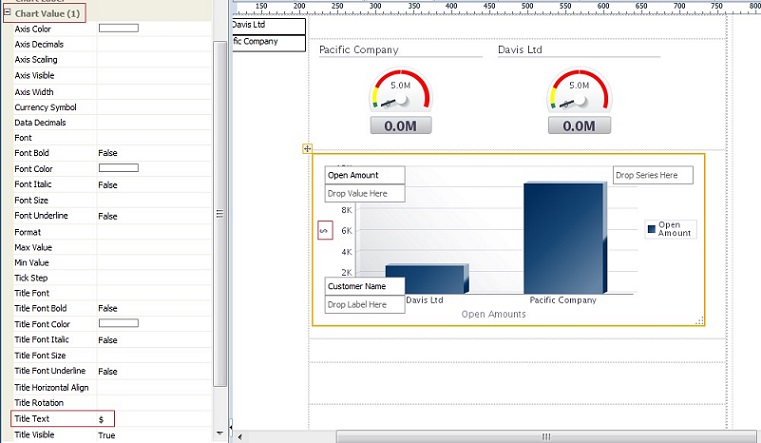
Task: Click the Title Font Underline value False
Action: pyautogui.click(x=108, y=372)
